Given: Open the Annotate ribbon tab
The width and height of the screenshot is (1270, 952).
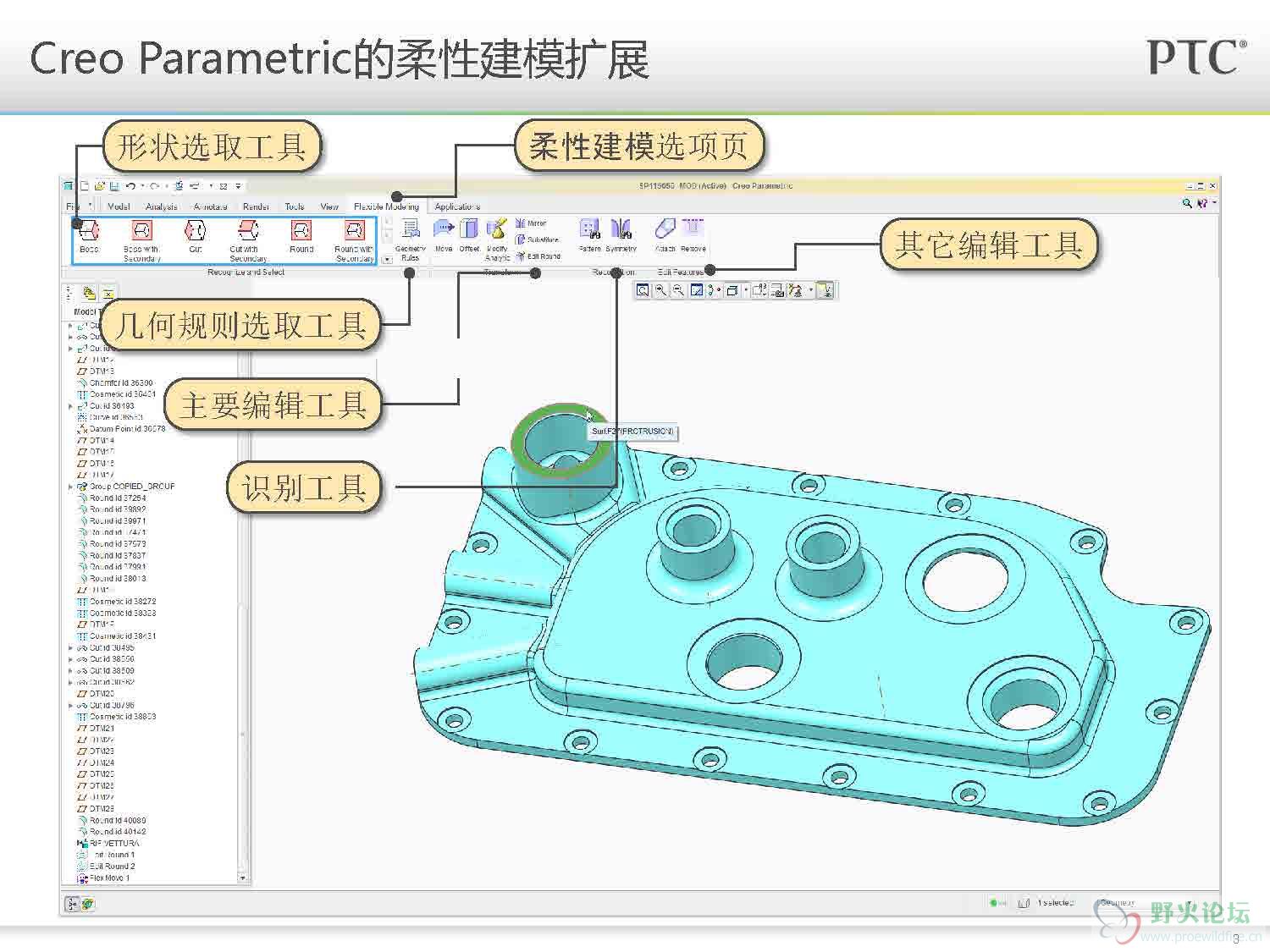Looking at the screenshot, I should tap(210, 206).
